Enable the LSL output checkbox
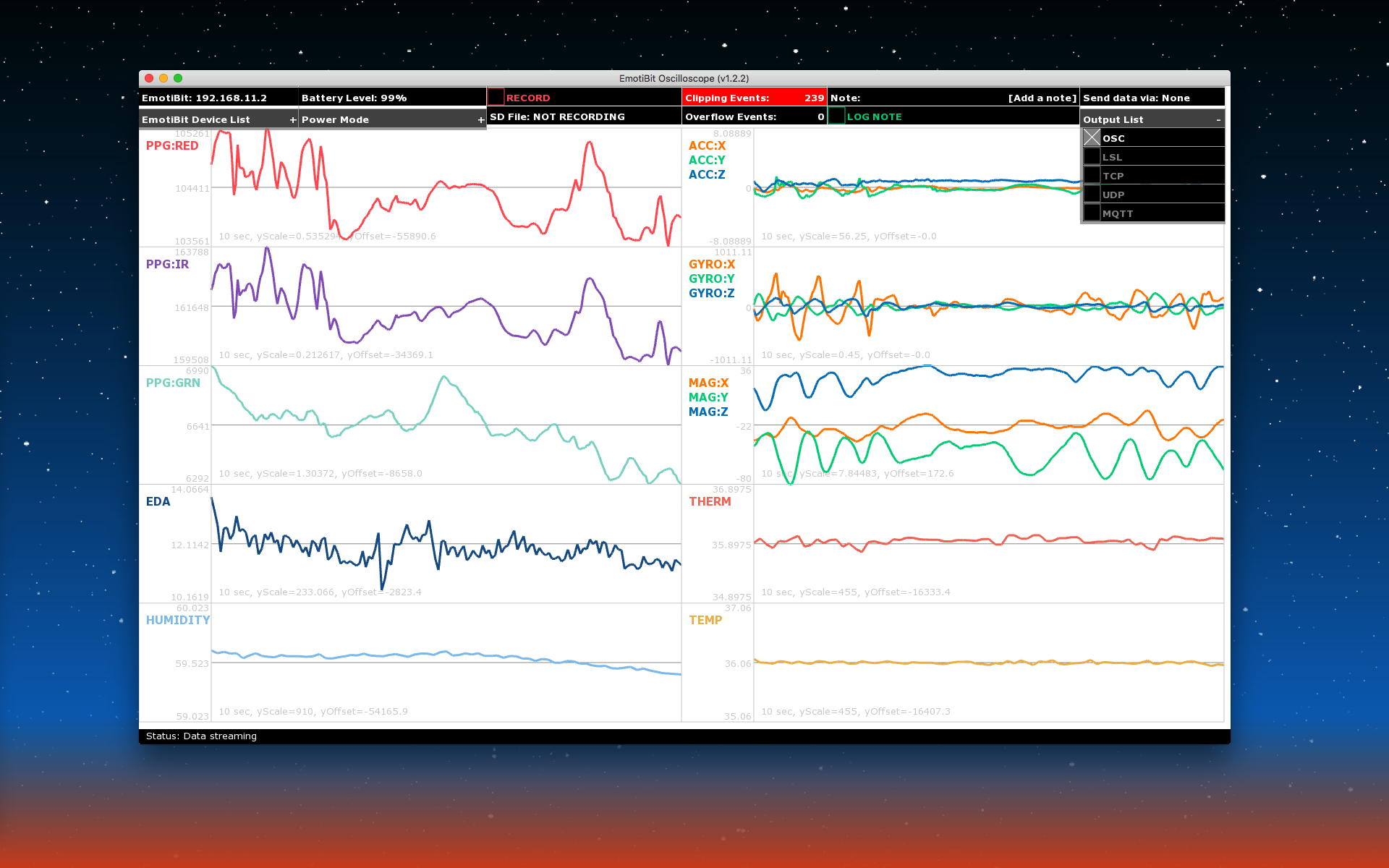1389x868 pixels. tap(1092, 157)
